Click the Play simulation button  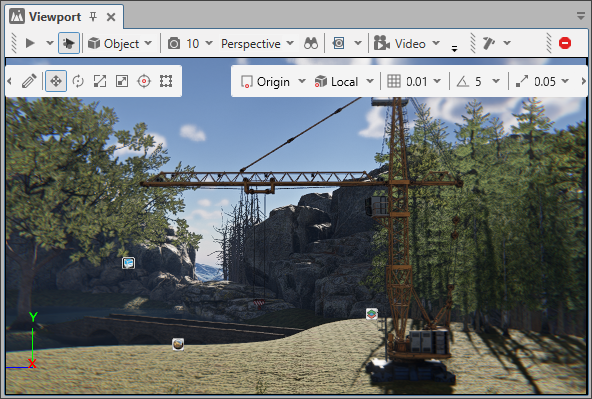tap(30, 43)
